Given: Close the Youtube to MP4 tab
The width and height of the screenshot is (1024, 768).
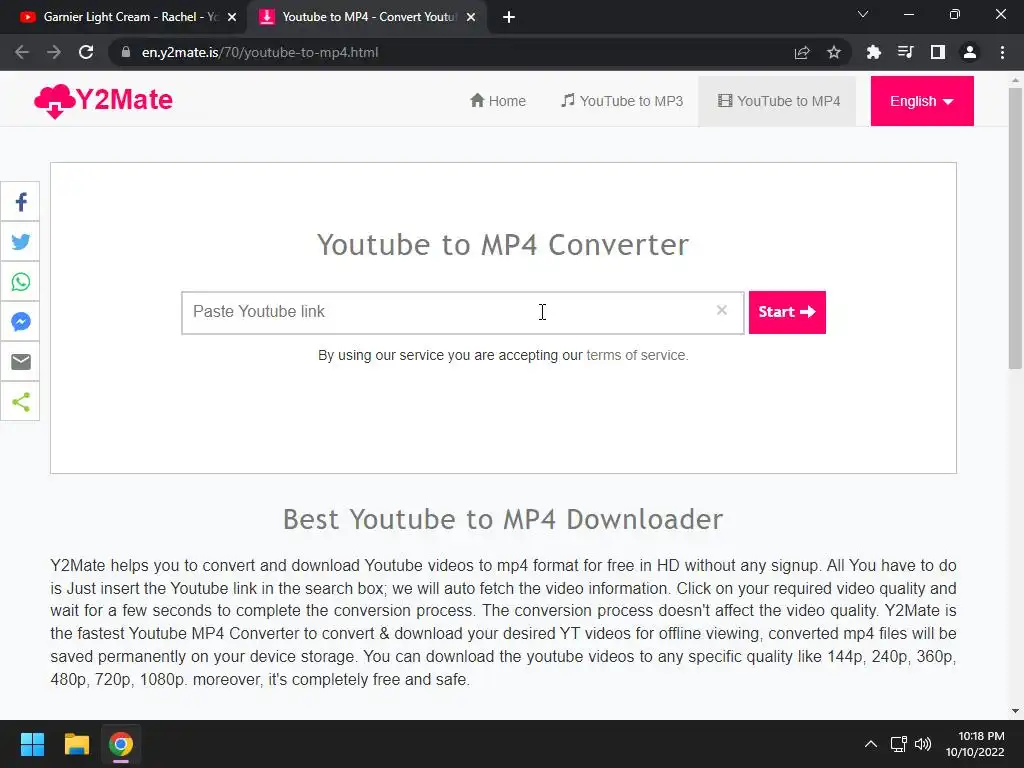Looking at the screenshot, I should click(x=471, y=17).
